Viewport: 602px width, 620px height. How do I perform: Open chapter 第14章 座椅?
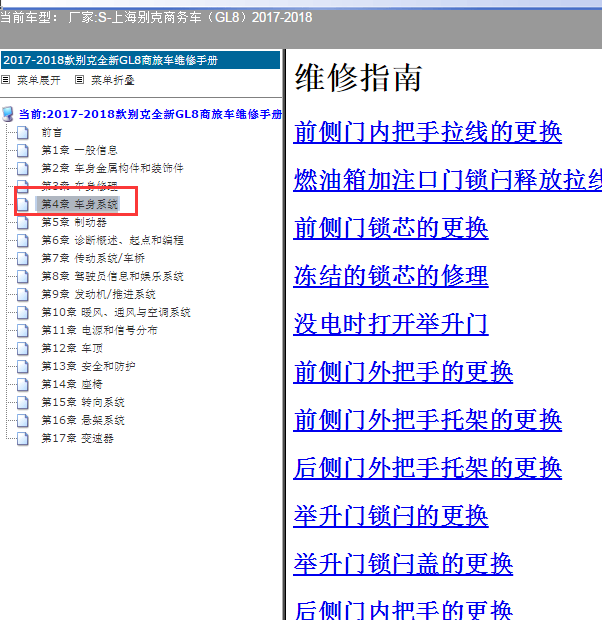pos(72,384)
